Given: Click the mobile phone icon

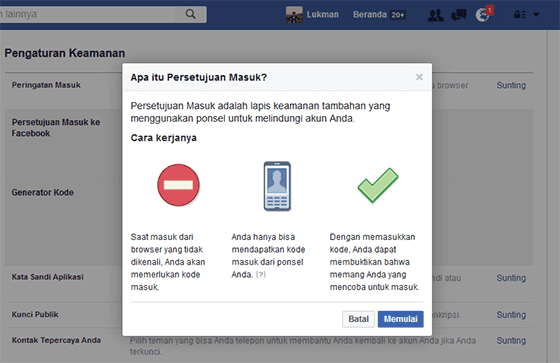Looking at the screenshot, I should [277, 186].
